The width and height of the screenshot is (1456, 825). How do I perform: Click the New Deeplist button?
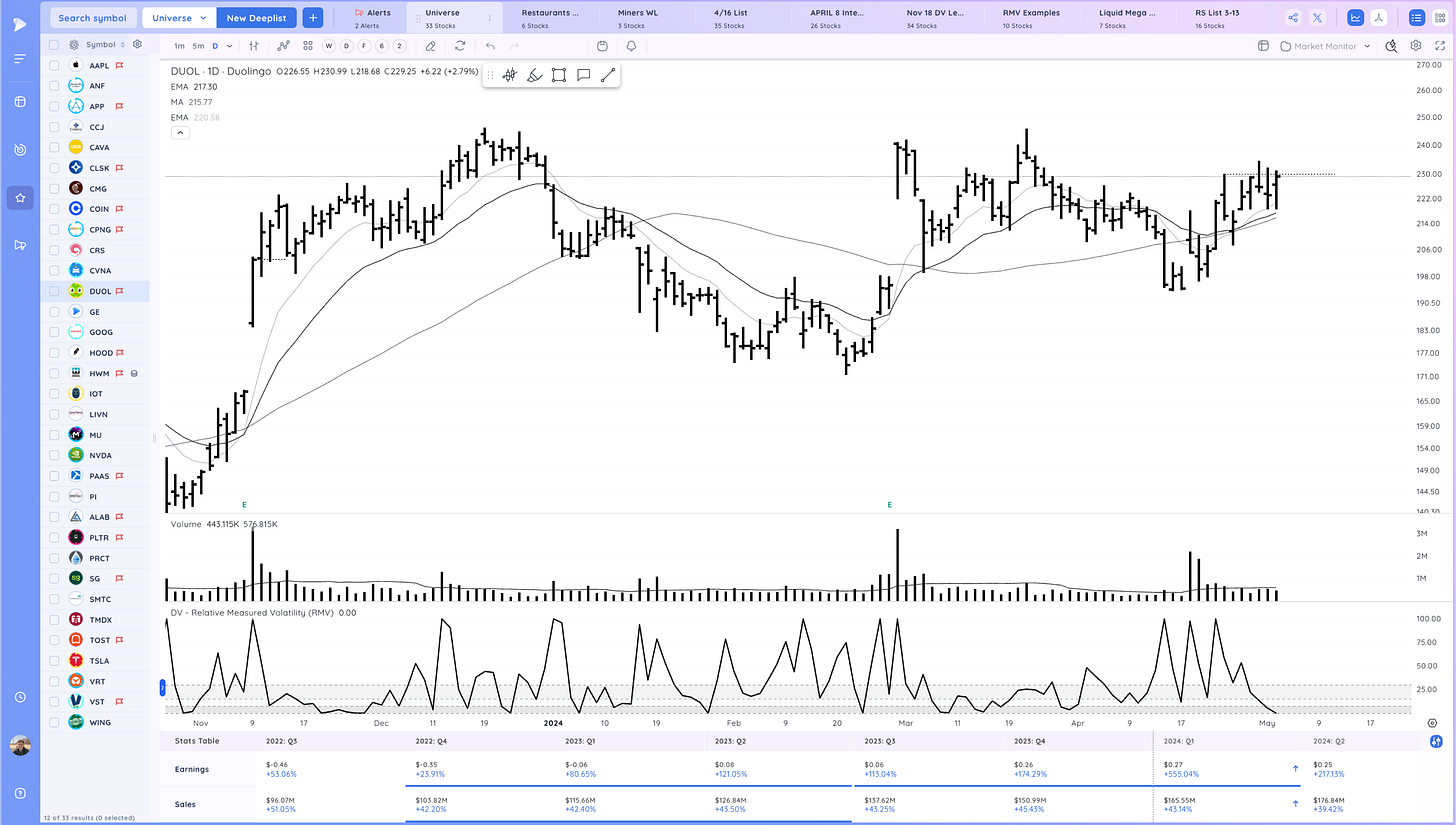257,17
